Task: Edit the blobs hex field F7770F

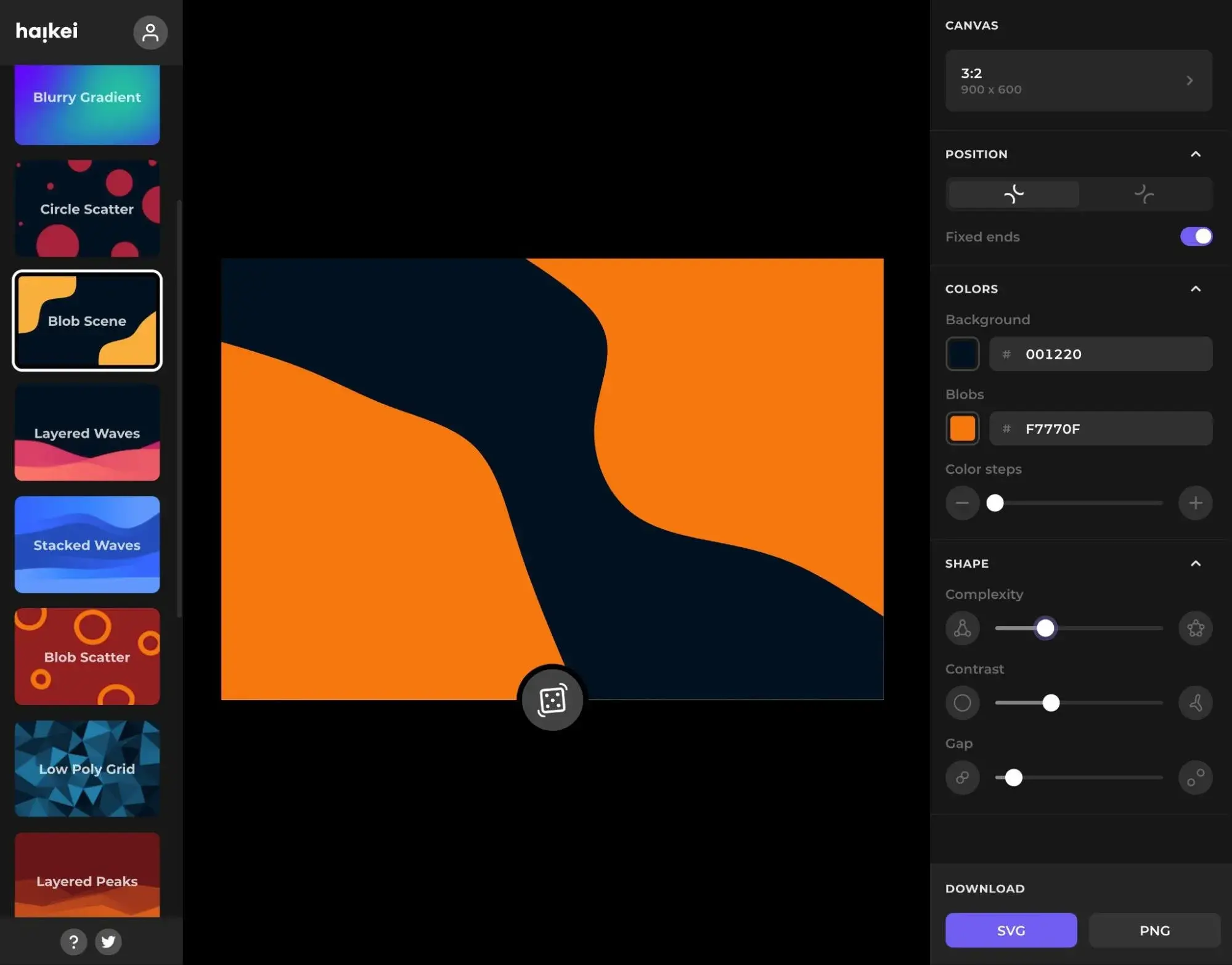Action: (1101, 428)
